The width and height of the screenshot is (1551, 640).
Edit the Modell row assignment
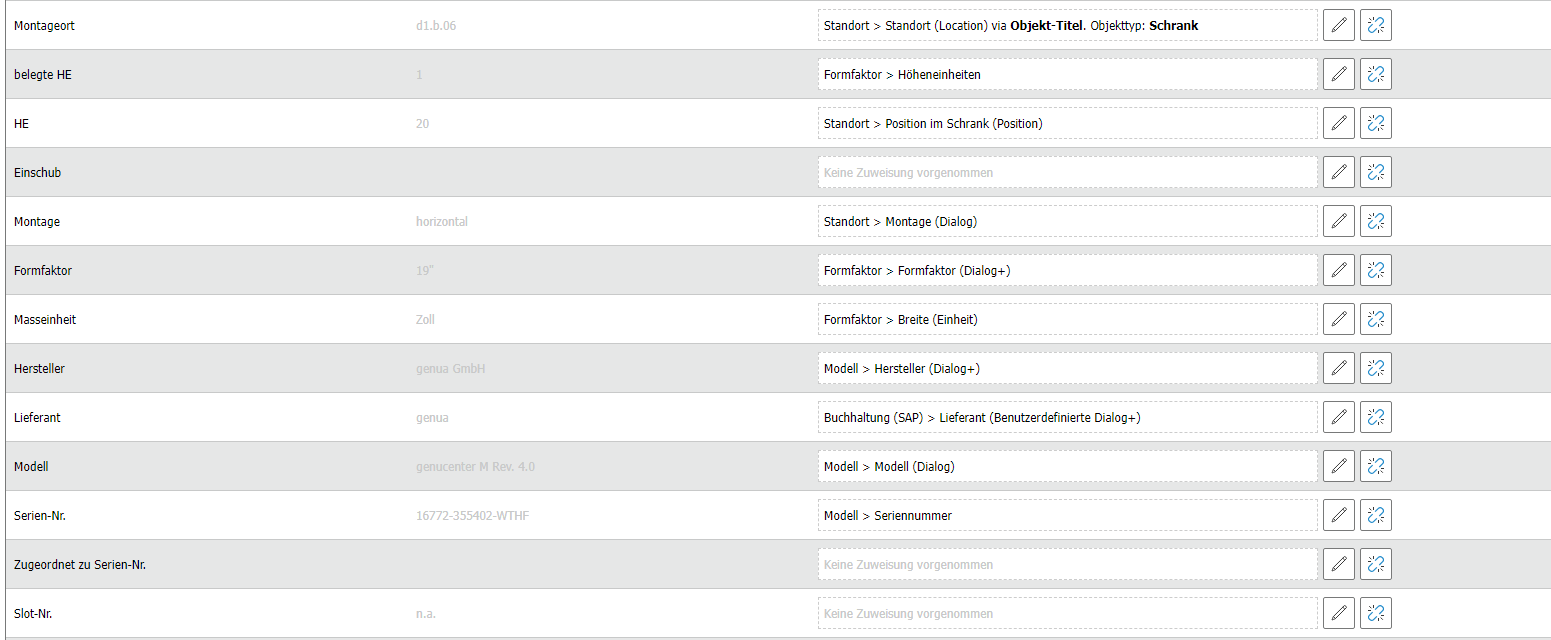coord(1339,466)
